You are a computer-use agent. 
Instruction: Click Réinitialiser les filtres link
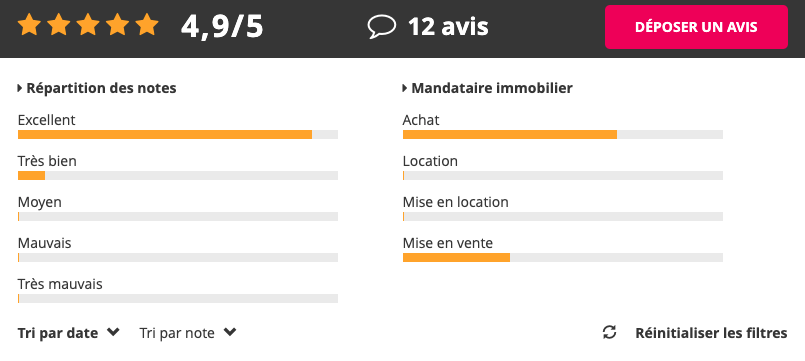tap(711, 333)
